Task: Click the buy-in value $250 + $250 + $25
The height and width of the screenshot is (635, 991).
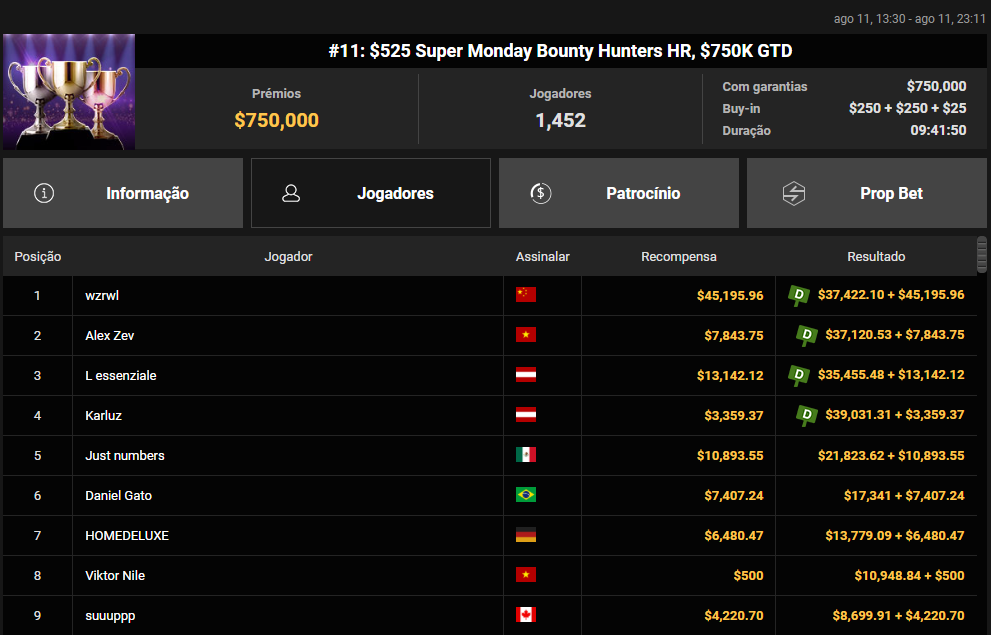Action: [908, 108]
